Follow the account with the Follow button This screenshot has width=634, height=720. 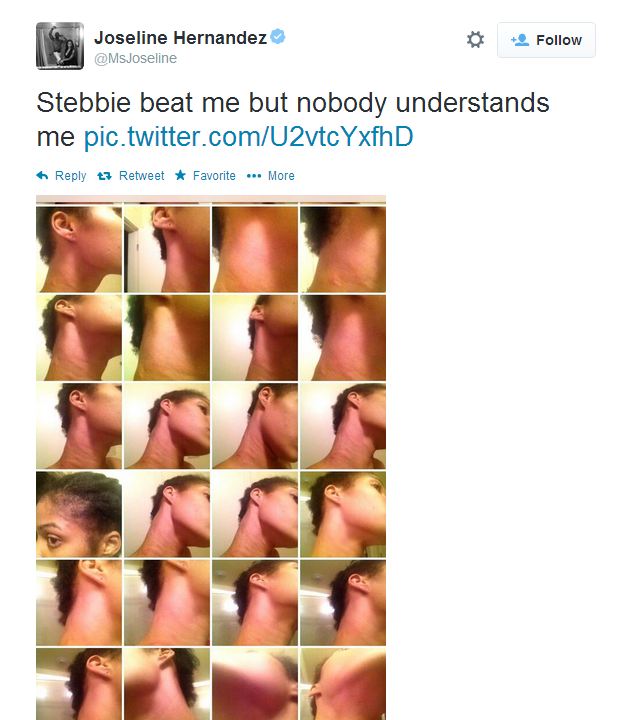tap(546, 40)
